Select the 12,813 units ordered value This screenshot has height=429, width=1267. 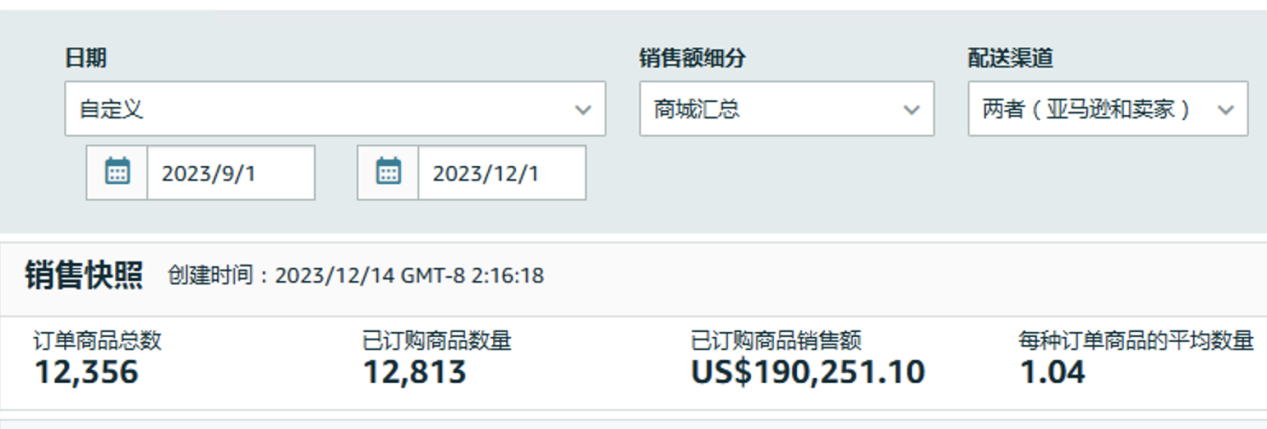[x=414, y=372]
